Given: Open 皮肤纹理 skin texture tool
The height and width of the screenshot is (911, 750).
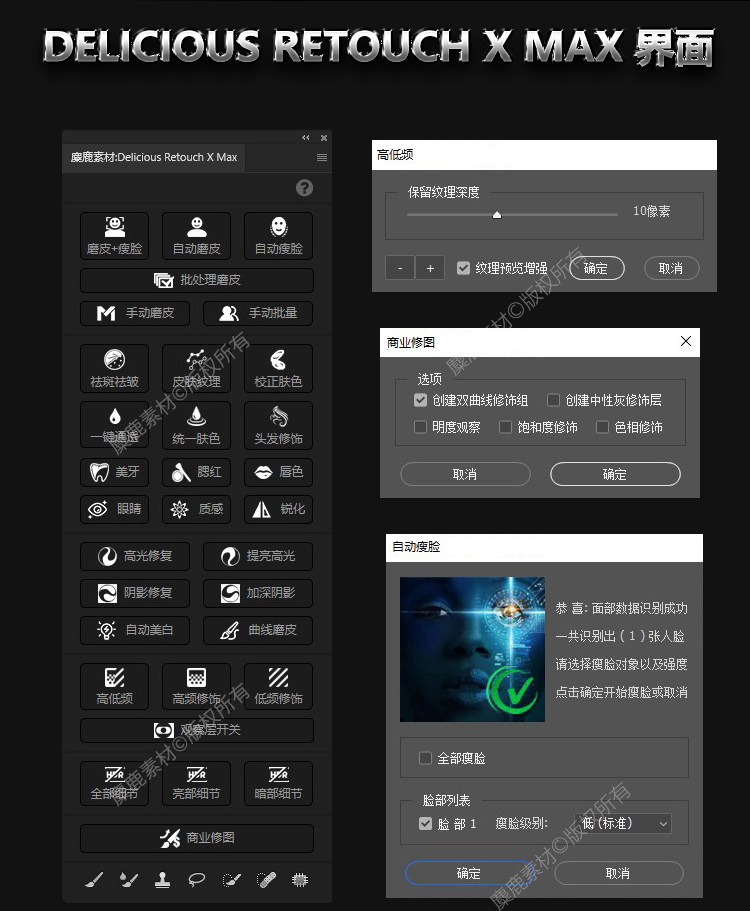Looking at the screenshot, I should [x=196, y=368].
